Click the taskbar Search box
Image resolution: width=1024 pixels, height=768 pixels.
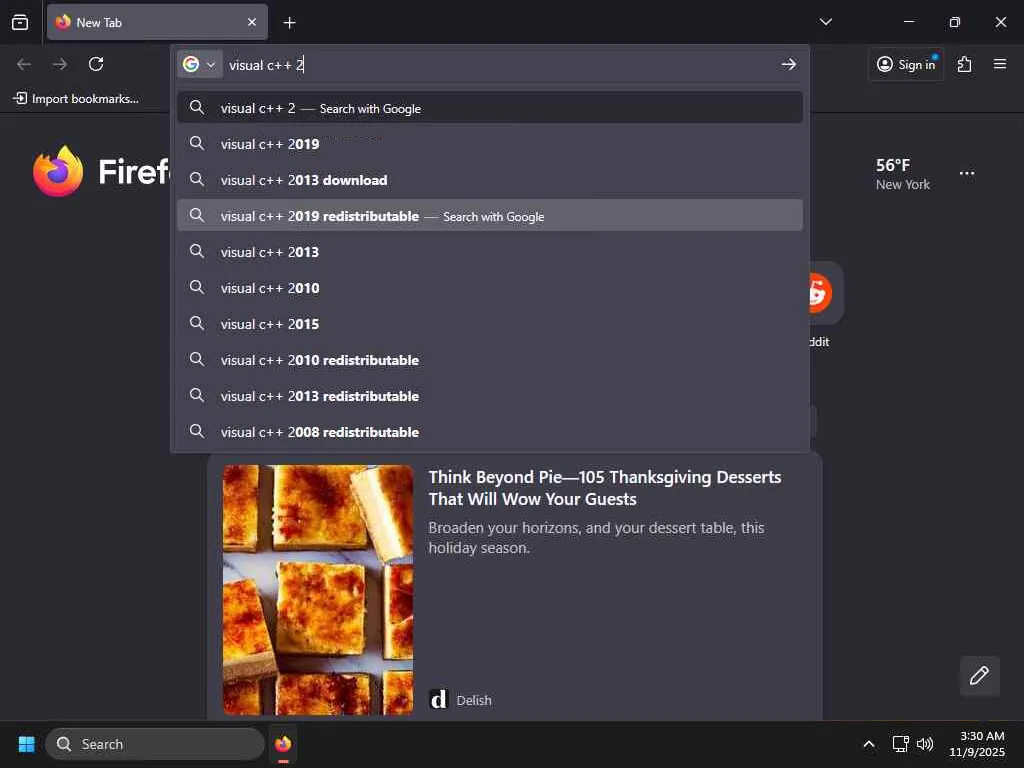point(155,744)
